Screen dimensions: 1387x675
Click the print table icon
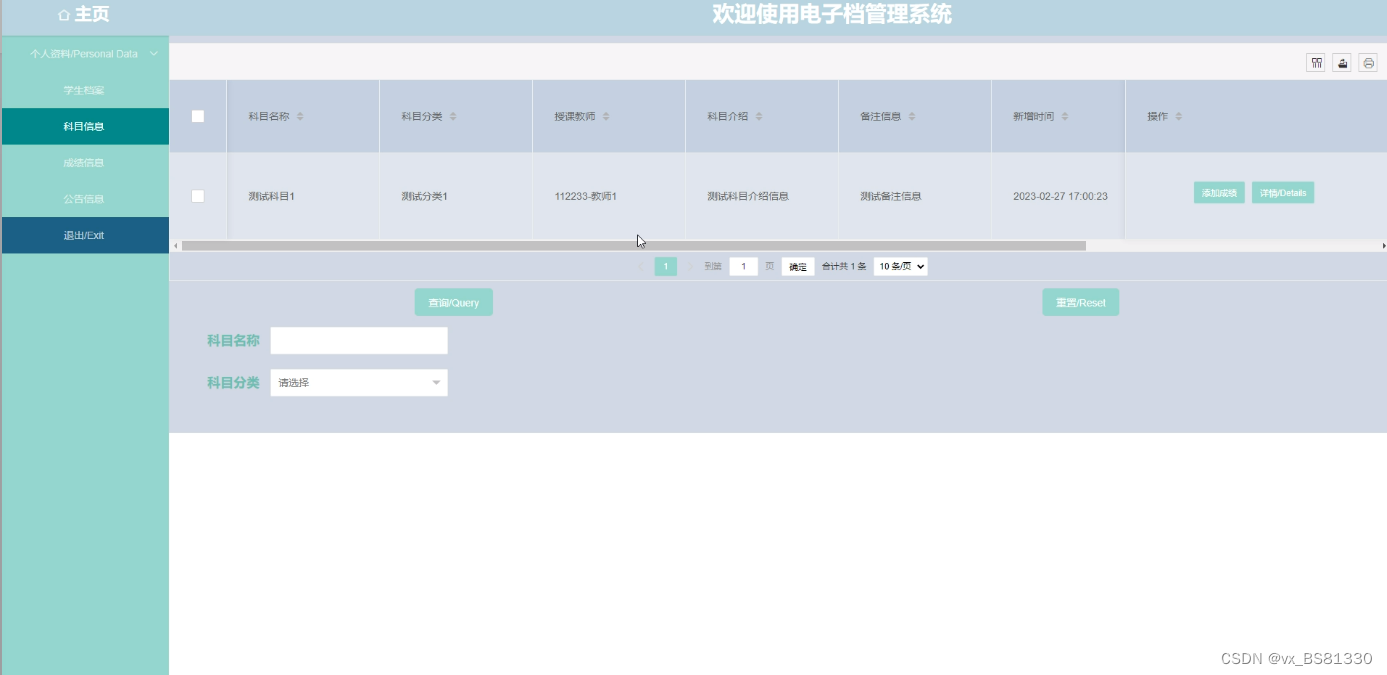1368,63
